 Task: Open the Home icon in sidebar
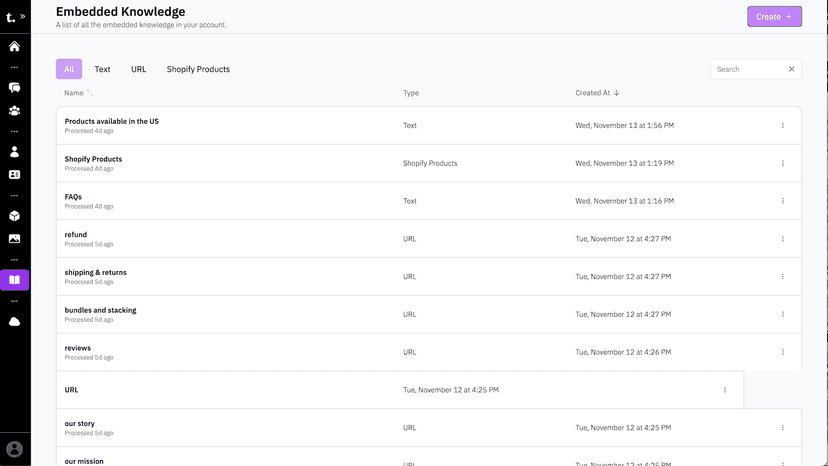(14, 46)
